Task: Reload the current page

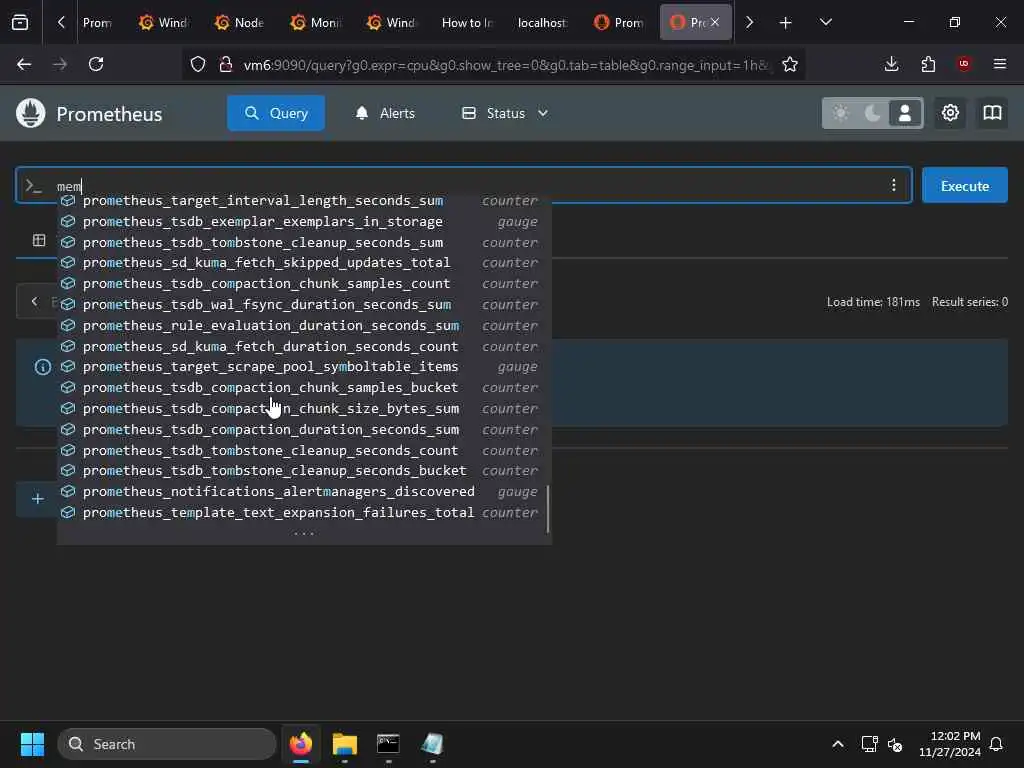Action: 96,64
